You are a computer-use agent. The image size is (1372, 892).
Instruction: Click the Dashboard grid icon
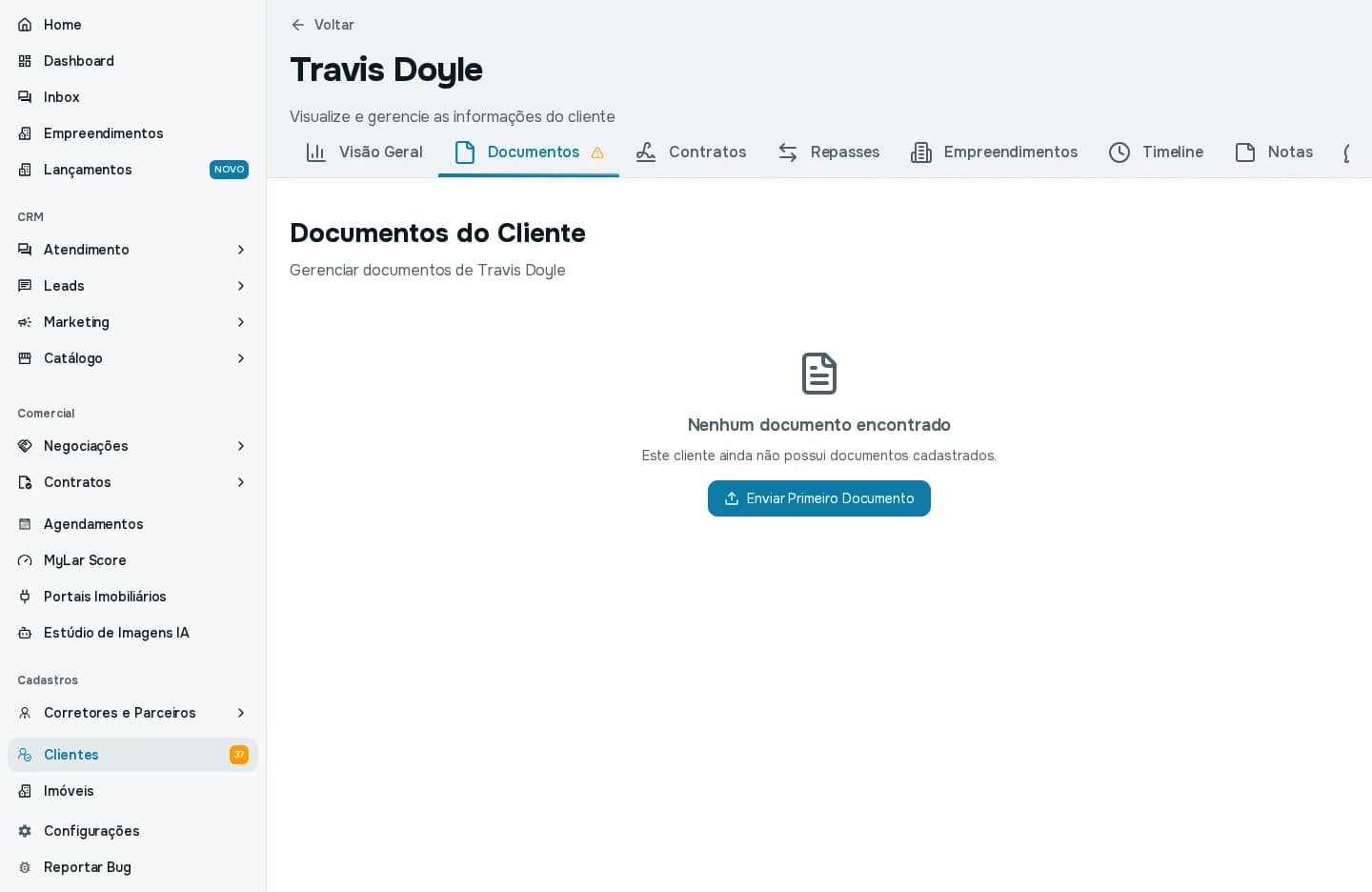coord(25,61)
